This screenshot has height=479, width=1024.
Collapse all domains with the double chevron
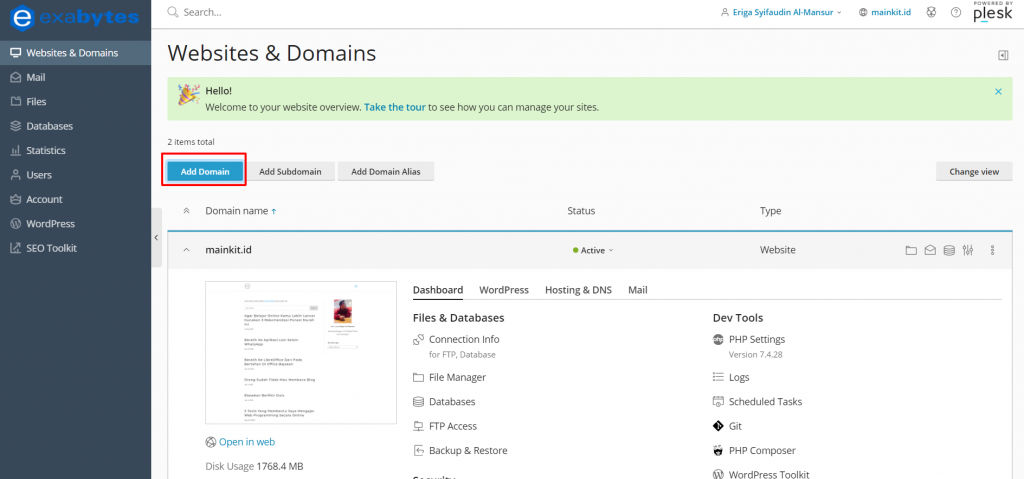coord(186,211)
